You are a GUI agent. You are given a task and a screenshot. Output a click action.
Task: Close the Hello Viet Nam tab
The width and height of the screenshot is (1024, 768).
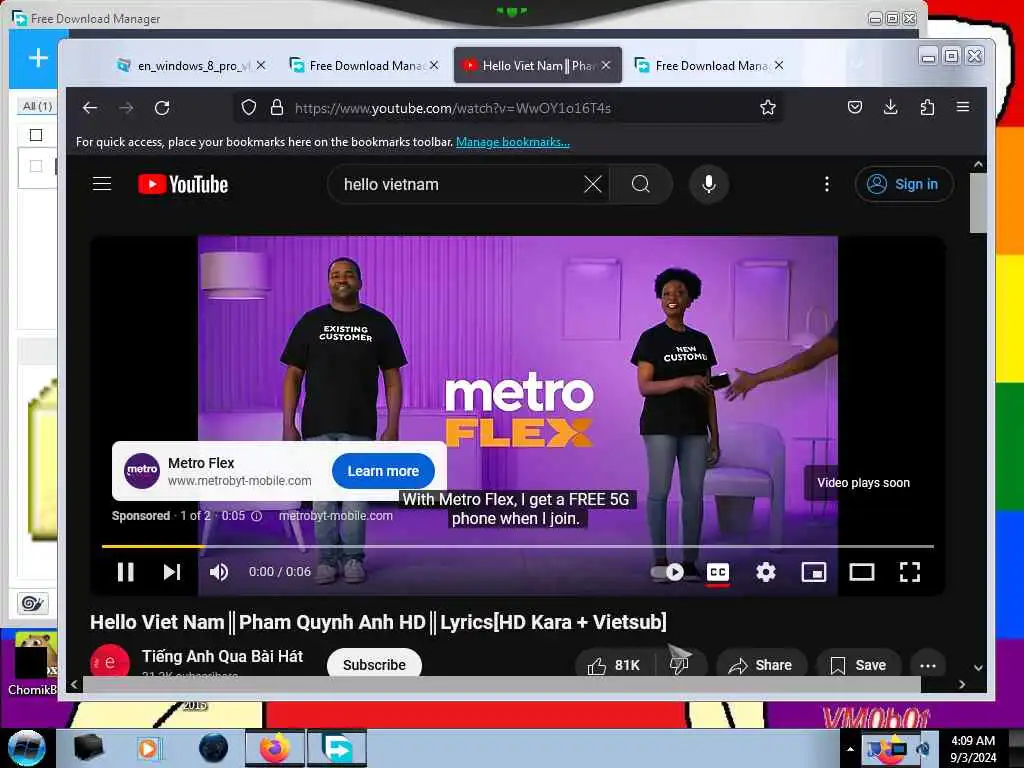tap(606, 65)
